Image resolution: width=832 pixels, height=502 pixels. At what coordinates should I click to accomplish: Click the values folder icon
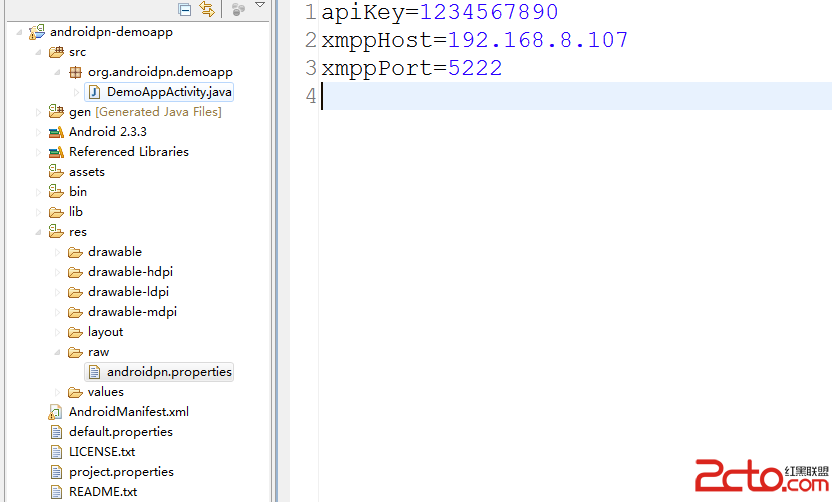click(x=75, y=393)
